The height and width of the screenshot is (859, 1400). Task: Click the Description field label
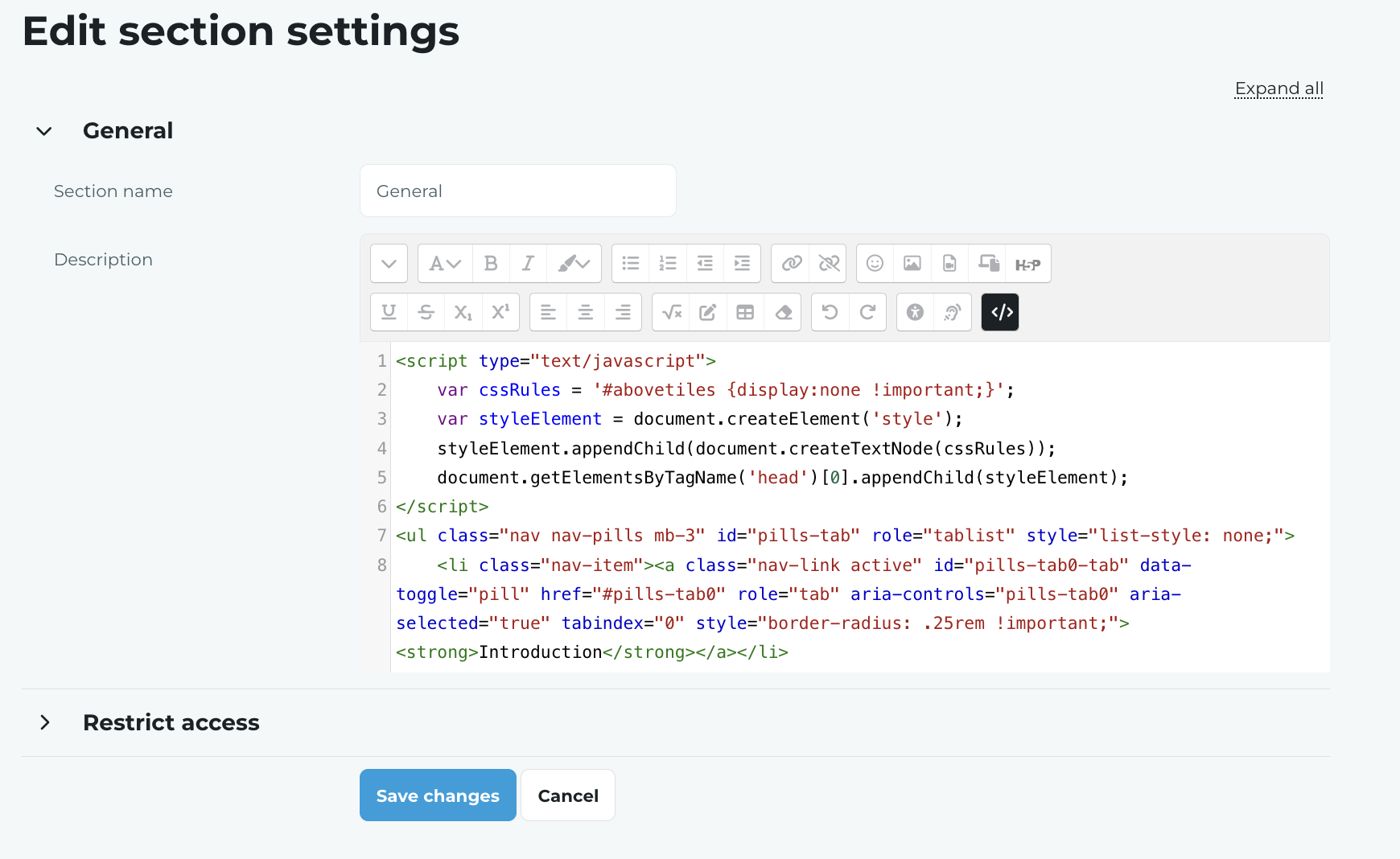tap(103, 260)
